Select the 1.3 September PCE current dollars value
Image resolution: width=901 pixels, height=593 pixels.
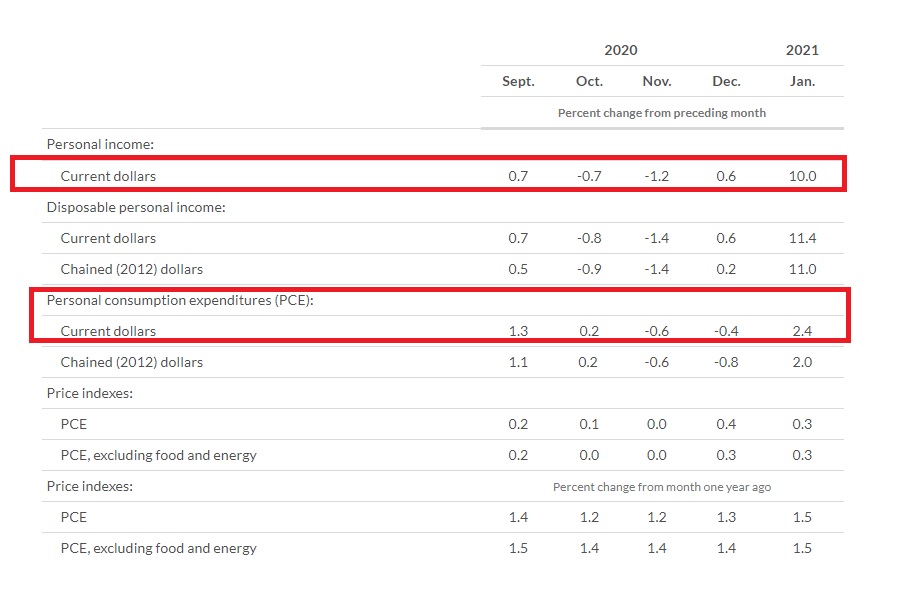(x=518, y=331)
